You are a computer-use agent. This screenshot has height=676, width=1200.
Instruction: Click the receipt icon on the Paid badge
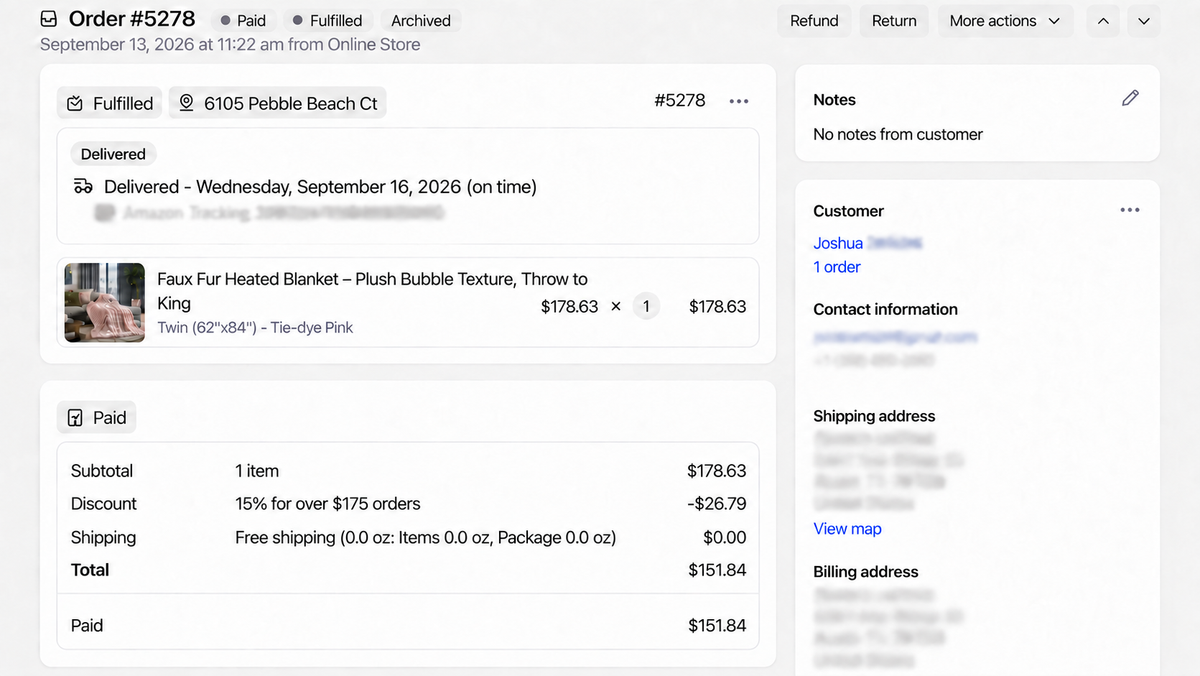tap(75, 418)
